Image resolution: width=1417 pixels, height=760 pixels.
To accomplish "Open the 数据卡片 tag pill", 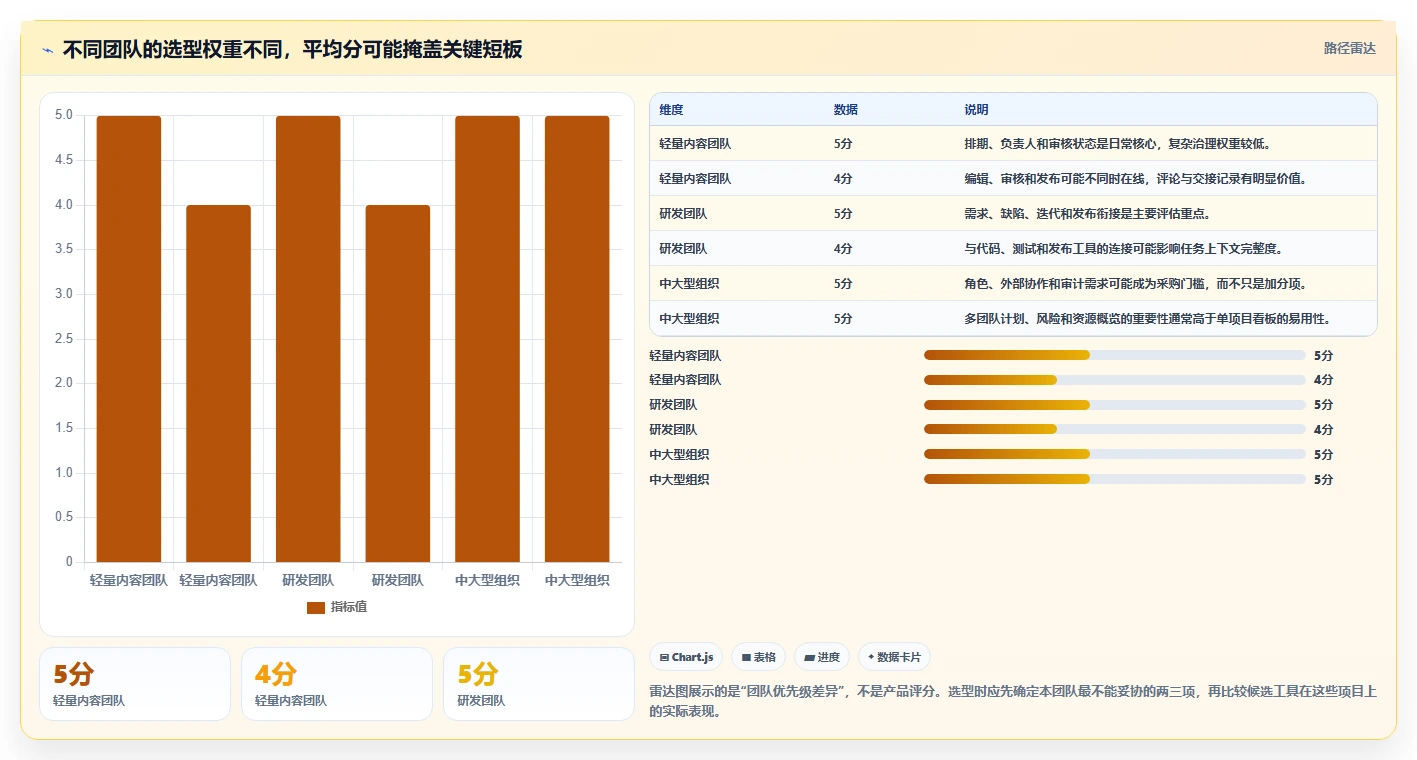I will 894,657.
